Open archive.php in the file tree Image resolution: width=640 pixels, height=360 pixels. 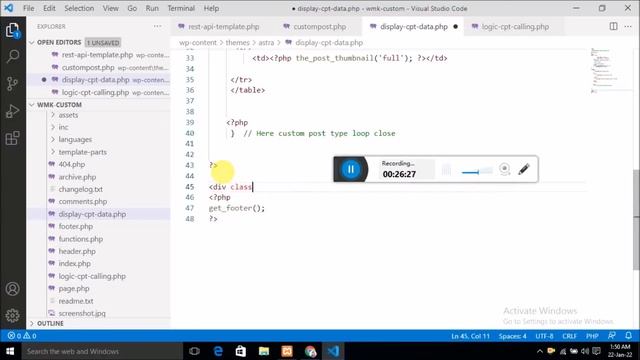(77, 177)
